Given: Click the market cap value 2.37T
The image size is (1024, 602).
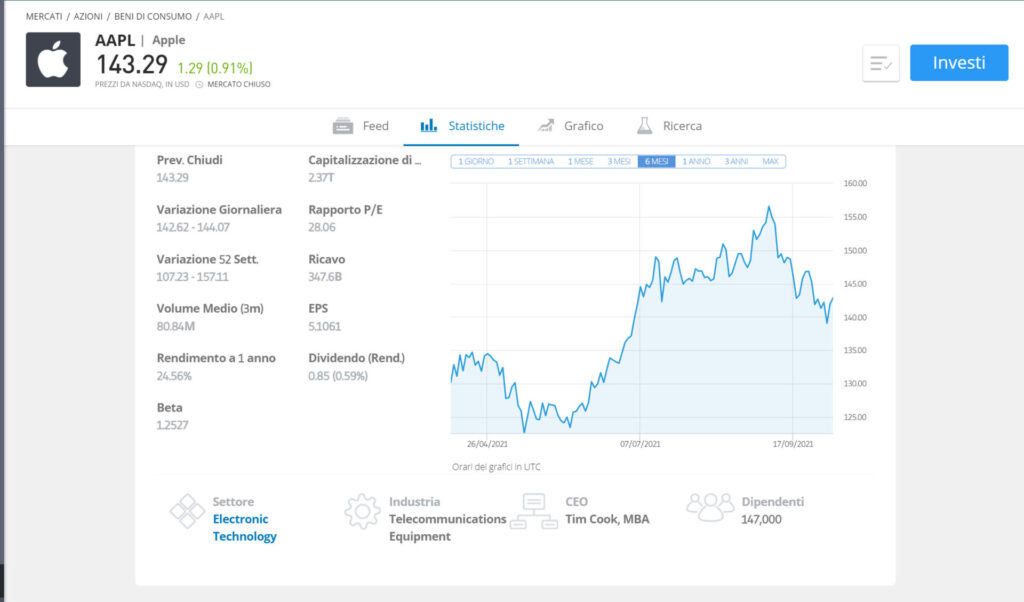Looking at the screenshot, I should pyautogui.click(x=321, y=178).
